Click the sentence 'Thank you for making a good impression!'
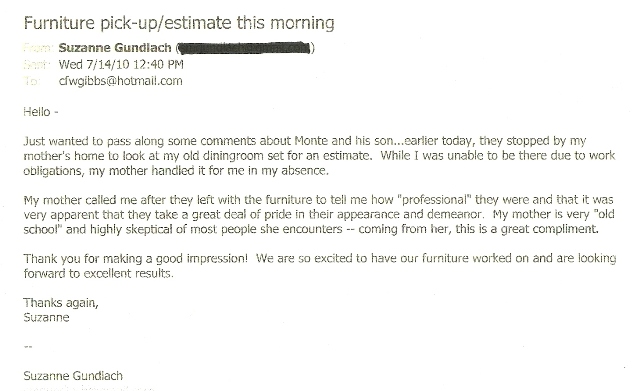This screenshot has height=391, width=640. (136, 259)
